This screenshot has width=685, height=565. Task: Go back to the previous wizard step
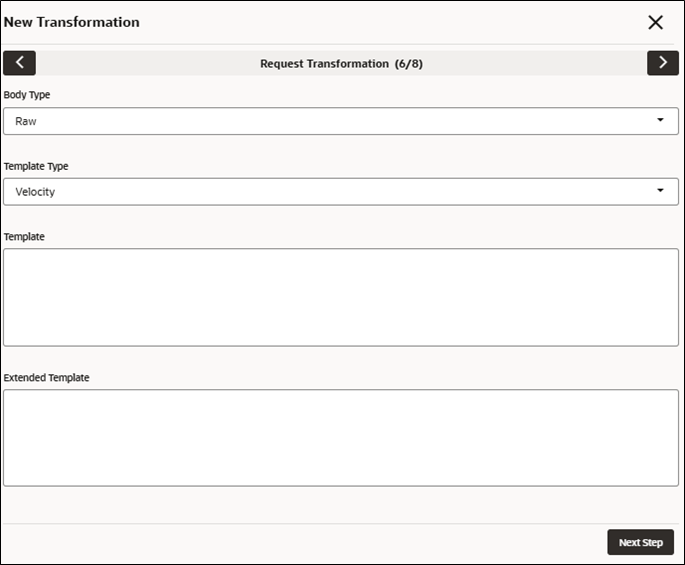coord(19,63)
